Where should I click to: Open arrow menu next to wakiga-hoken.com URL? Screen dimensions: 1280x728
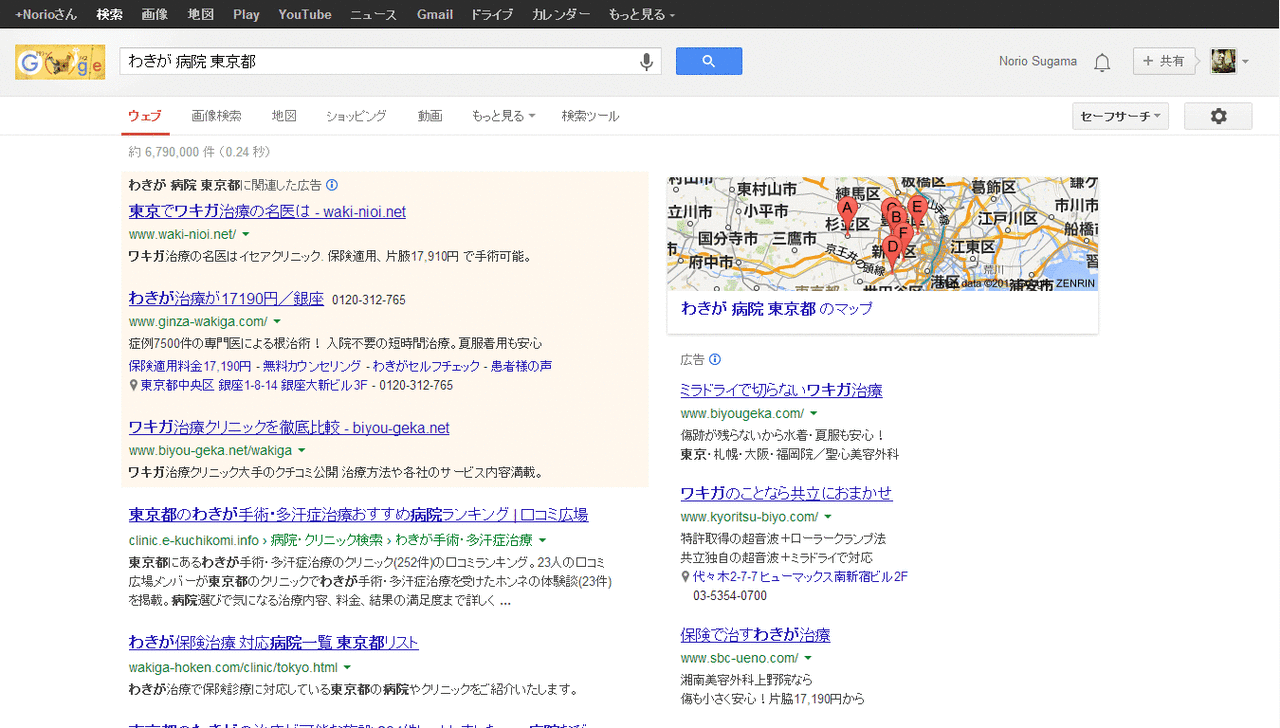347,667
